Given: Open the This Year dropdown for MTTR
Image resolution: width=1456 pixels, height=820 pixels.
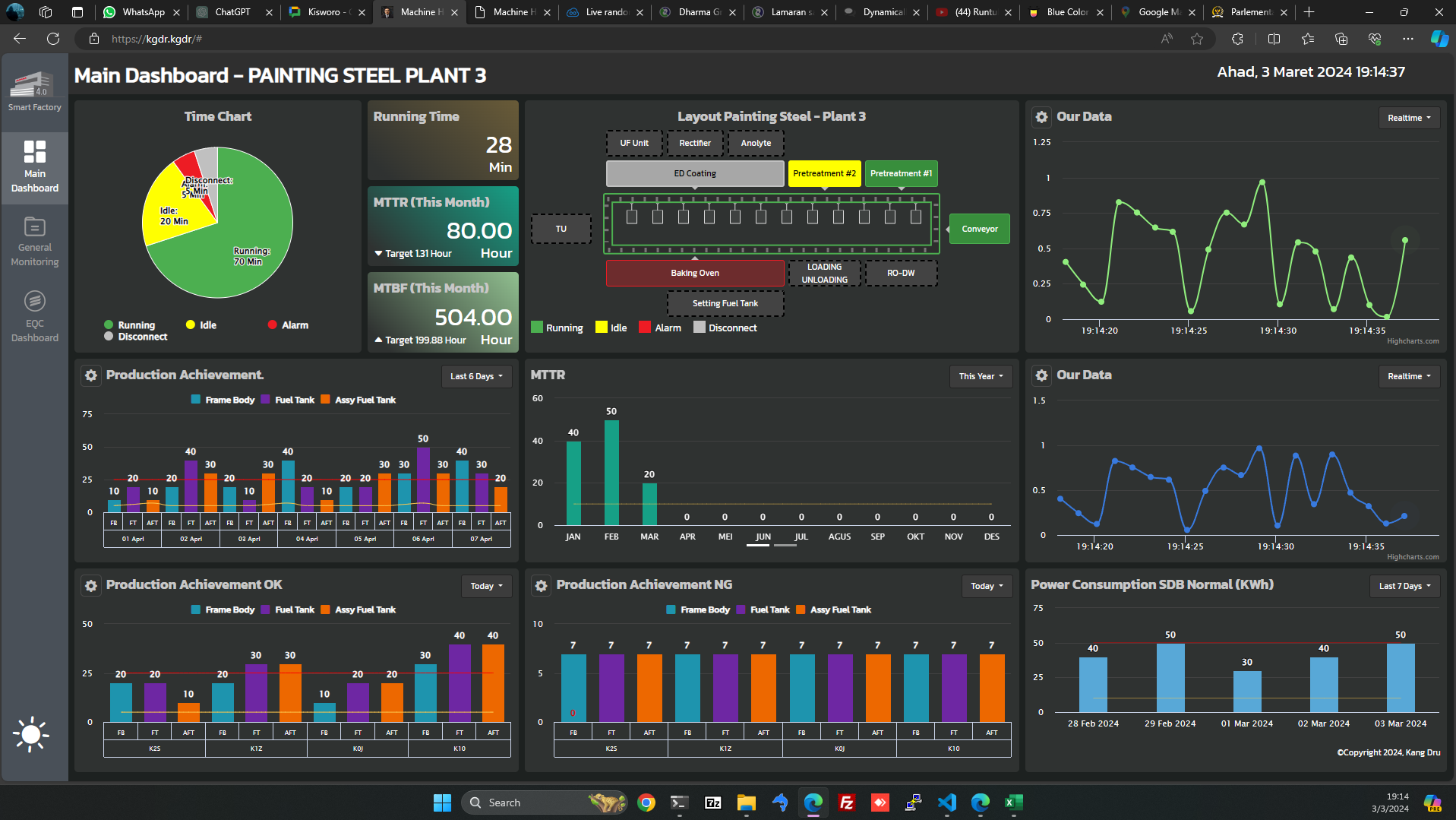Looking at the screenshot, I should coord(981,376).
